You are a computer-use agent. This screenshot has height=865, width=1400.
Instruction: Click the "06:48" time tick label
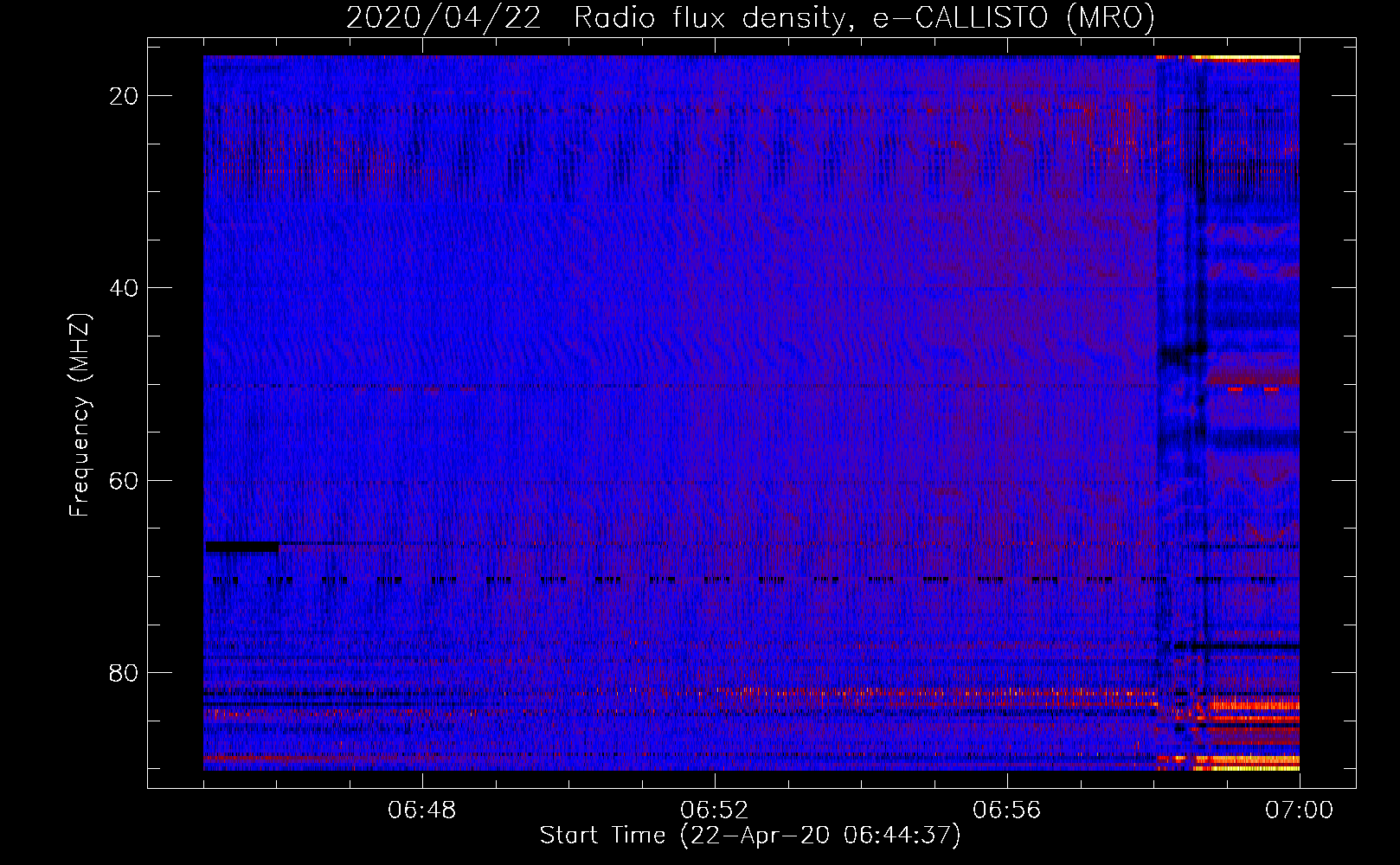(422, 811)
